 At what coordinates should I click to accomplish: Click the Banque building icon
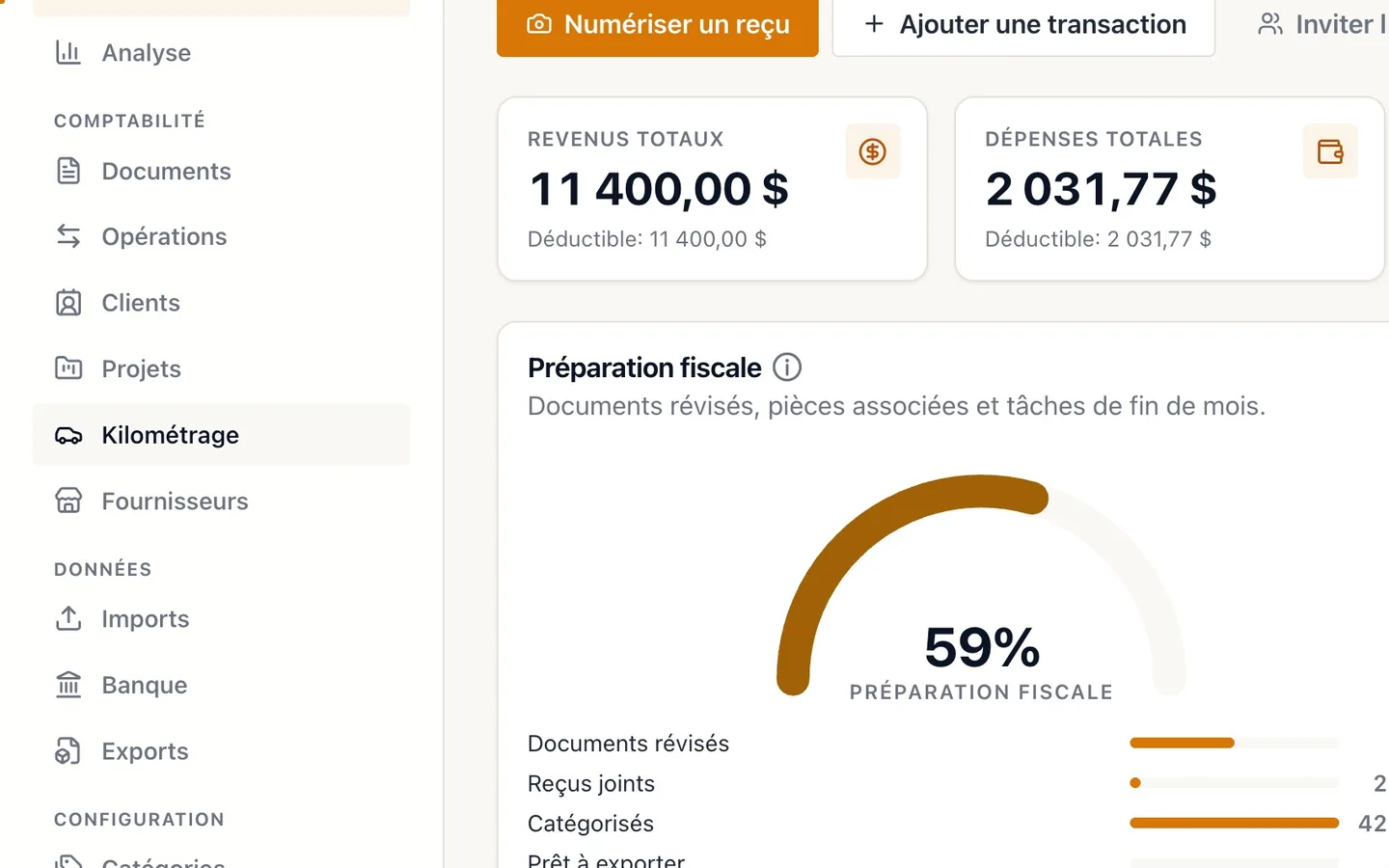tap(68, 685)
